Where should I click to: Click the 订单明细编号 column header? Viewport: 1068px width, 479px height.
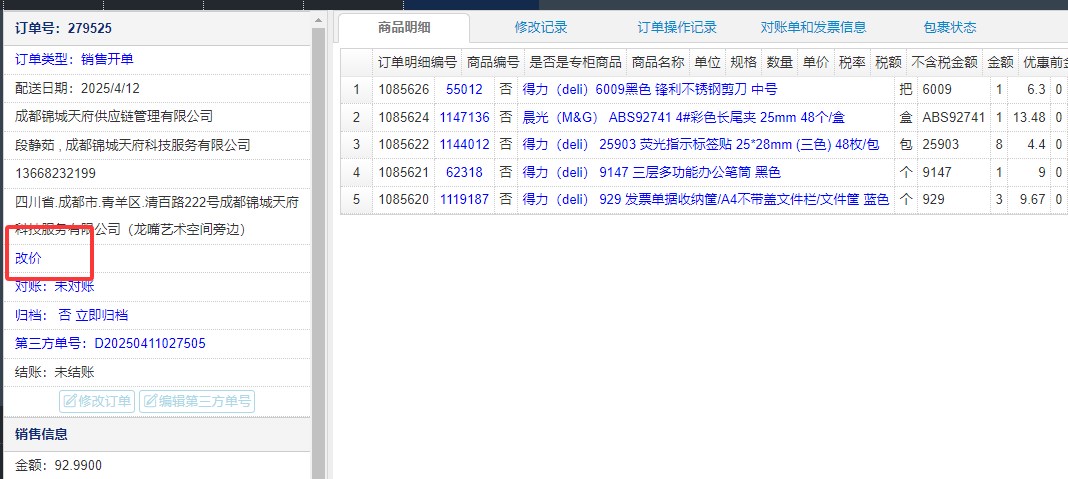[x=418, y=63]
